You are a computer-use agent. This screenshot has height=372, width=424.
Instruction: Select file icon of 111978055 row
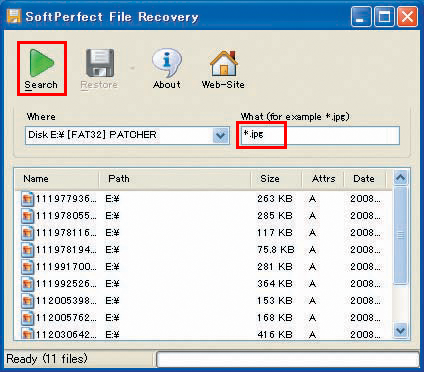point(27,216)
